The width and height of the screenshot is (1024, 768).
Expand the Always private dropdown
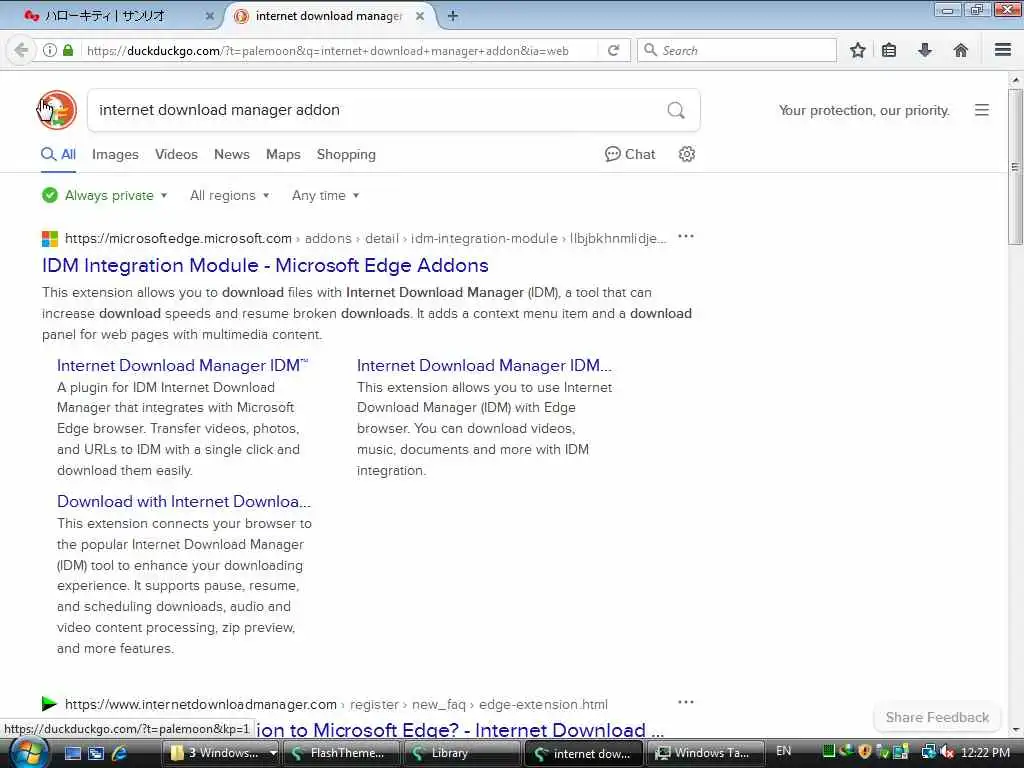tap(104, 195)
